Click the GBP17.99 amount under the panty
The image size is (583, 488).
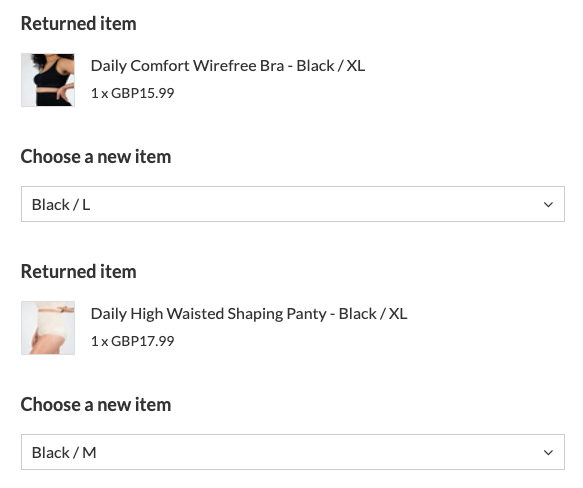[142, 341]
